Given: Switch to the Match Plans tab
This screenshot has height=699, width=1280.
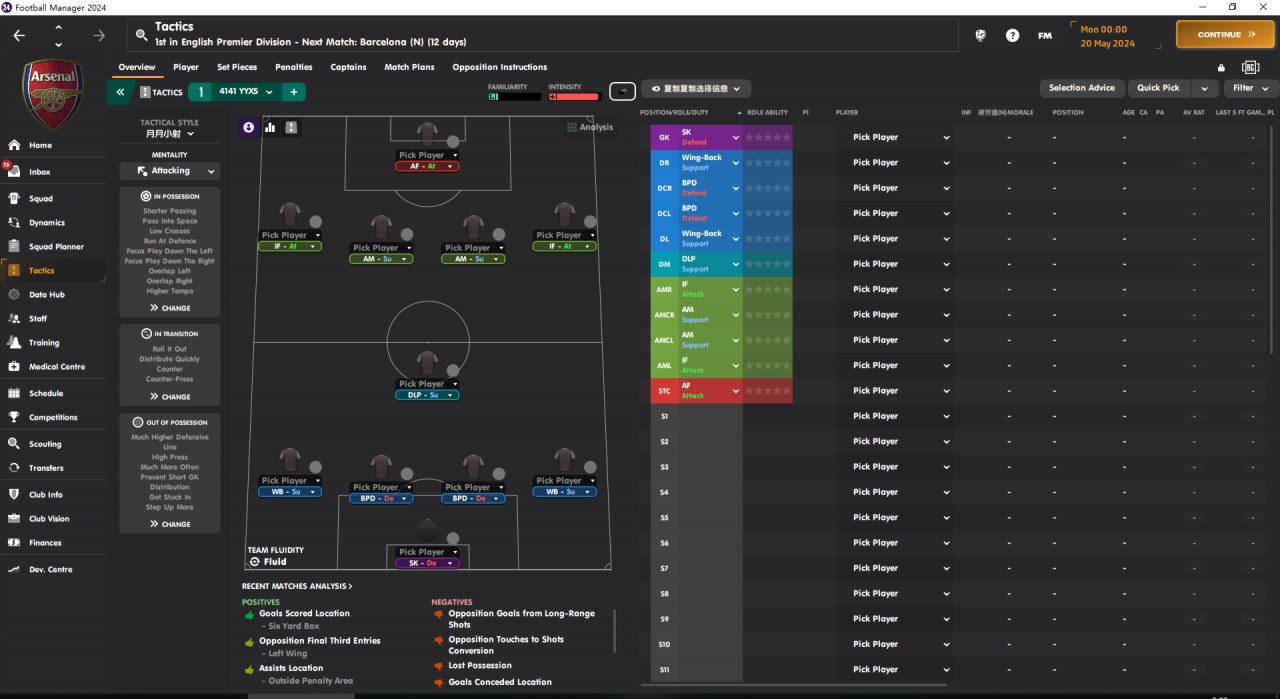Looking at the screenshot, I should (409, 67).
